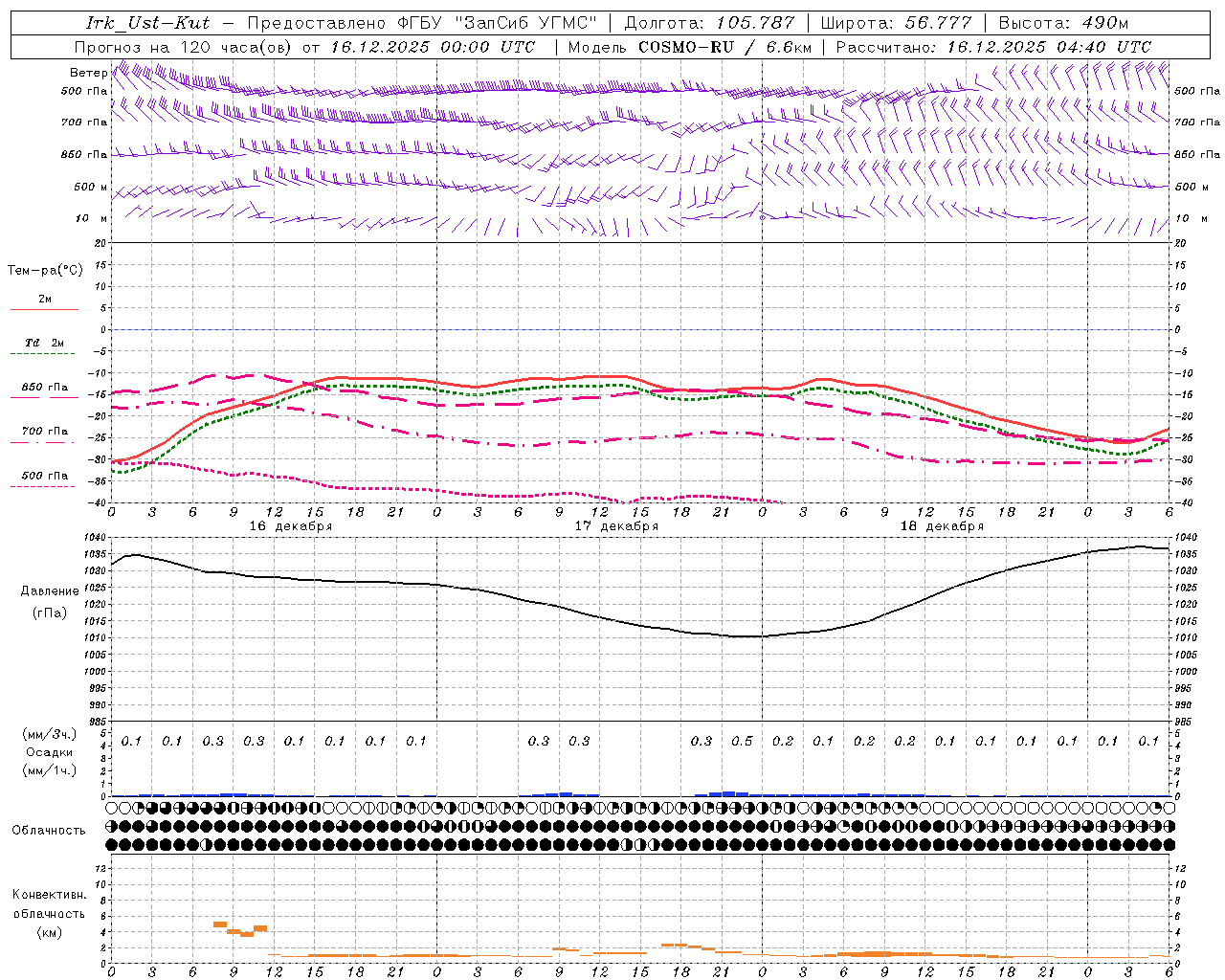
Task: Click the date label 17 декабря
Action: click(x=616, y=526)
